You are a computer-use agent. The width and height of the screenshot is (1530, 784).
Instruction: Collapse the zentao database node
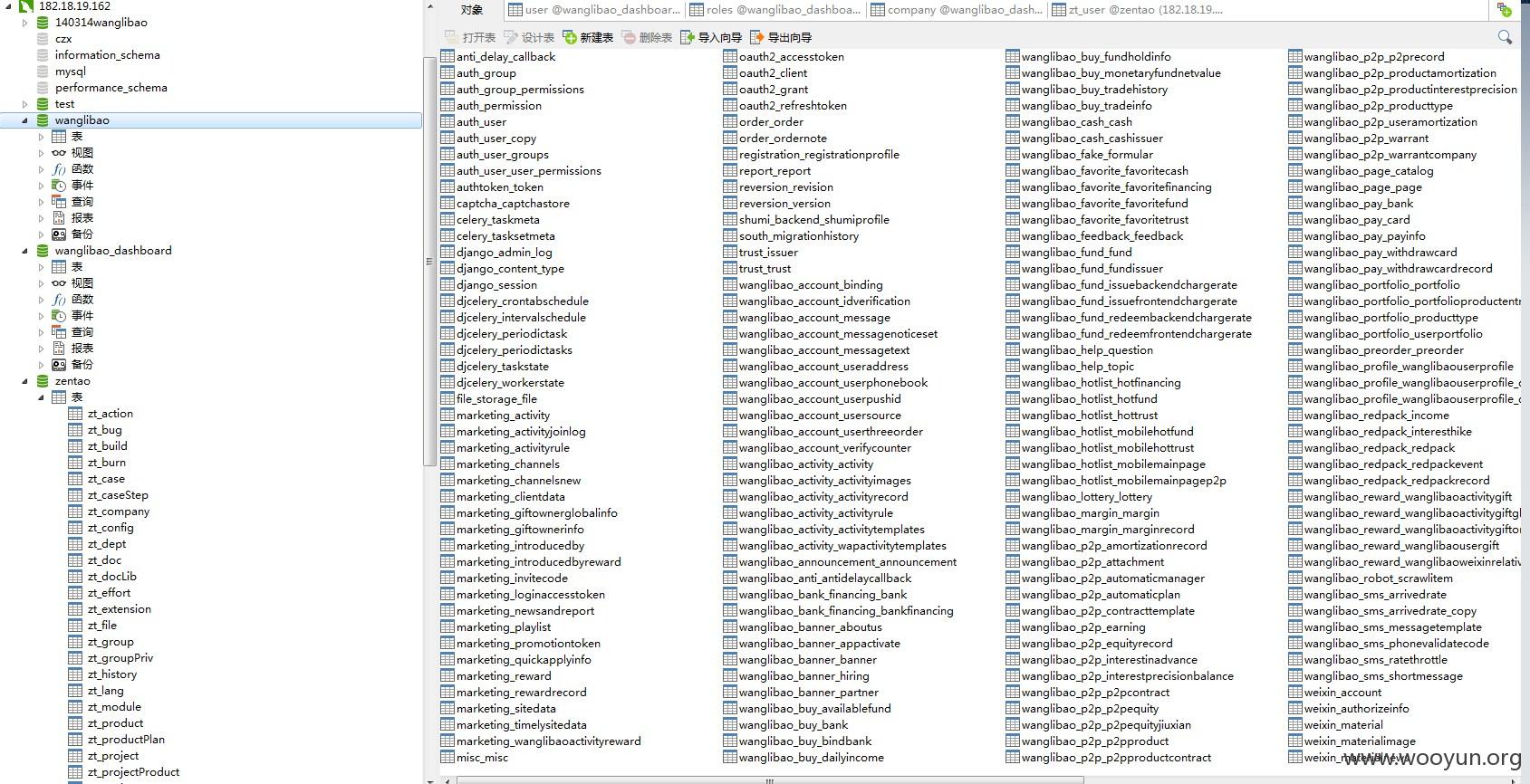(24, 381)
